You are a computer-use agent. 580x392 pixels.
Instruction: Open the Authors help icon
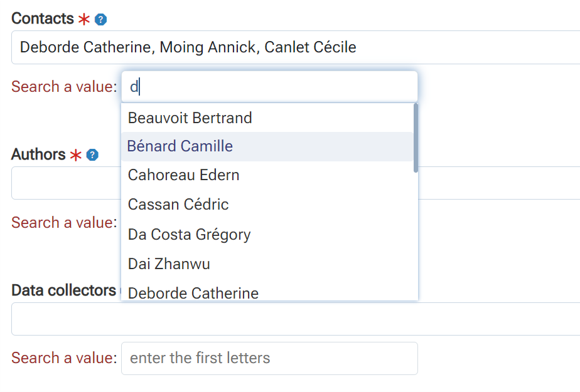click(x=92, y=155)
